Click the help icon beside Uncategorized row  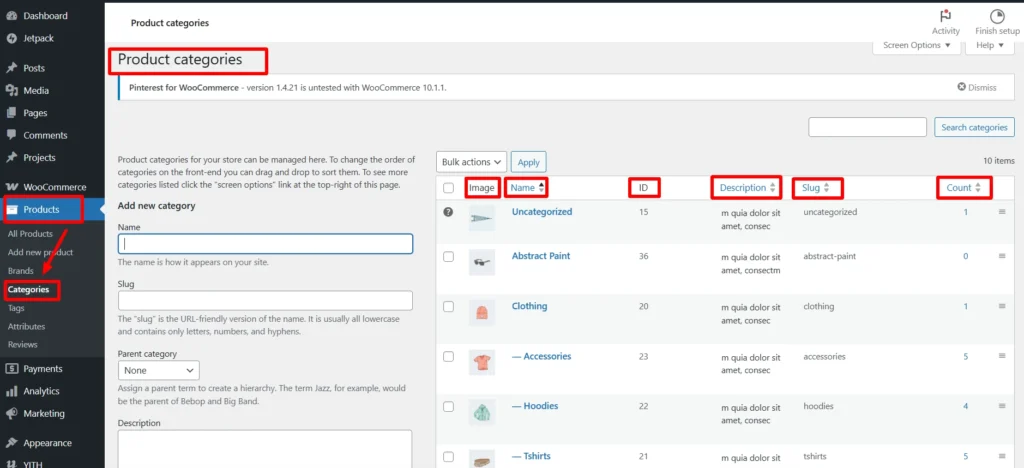pos(448,212)
